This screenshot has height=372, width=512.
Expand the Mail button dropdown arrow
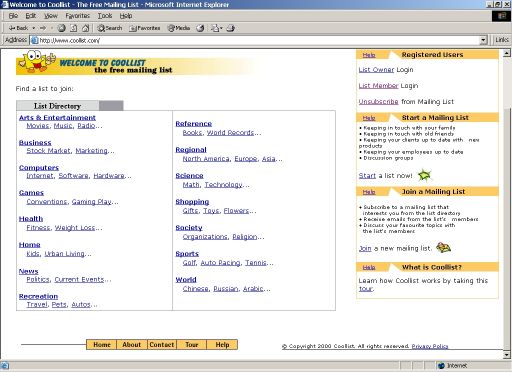(x=221, y=28)
